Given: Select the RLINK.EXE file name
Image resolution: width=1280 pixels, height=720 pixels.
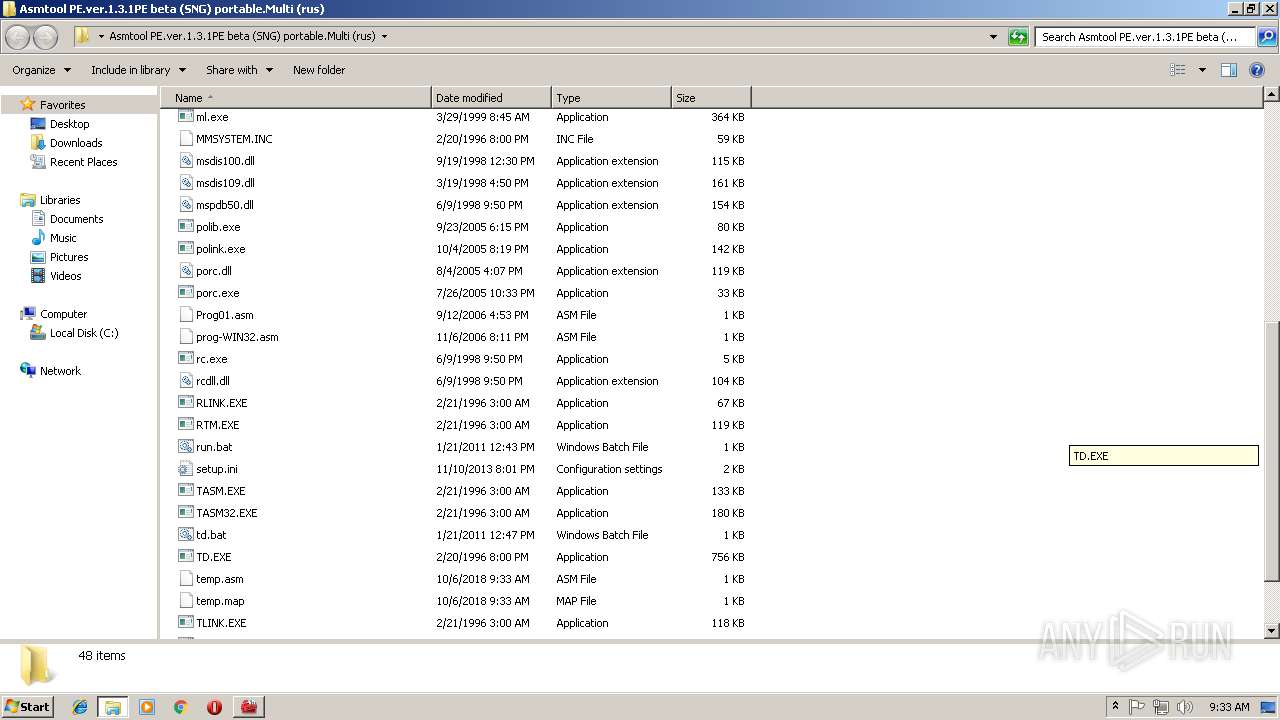Looking at the screenshot, I should 221,403.
